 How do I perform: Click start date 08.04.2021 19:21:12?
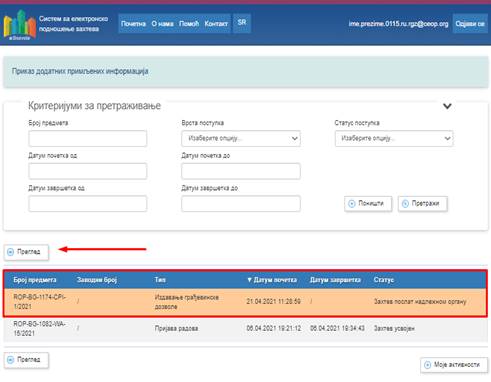click(x=274, y=329)
